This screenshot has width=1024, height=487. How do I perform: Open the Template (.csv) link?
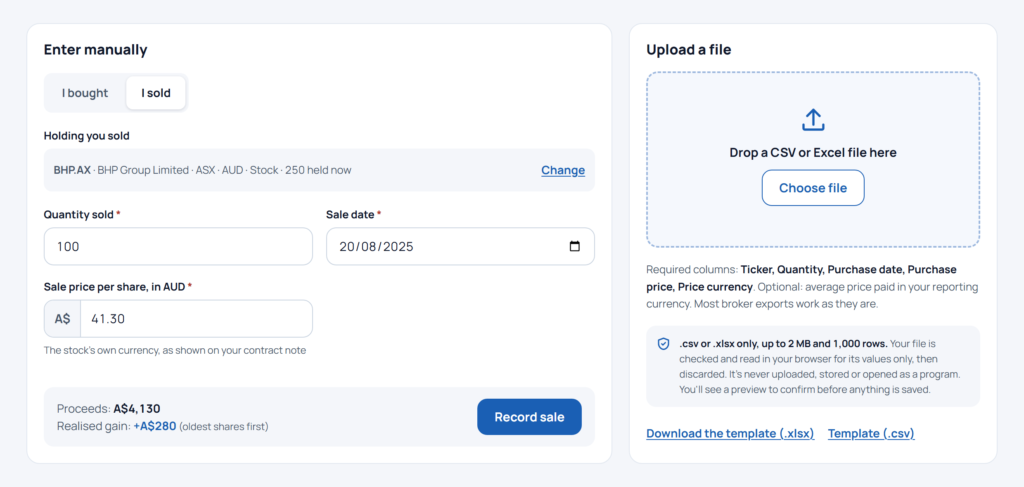[x=871, y=433]
